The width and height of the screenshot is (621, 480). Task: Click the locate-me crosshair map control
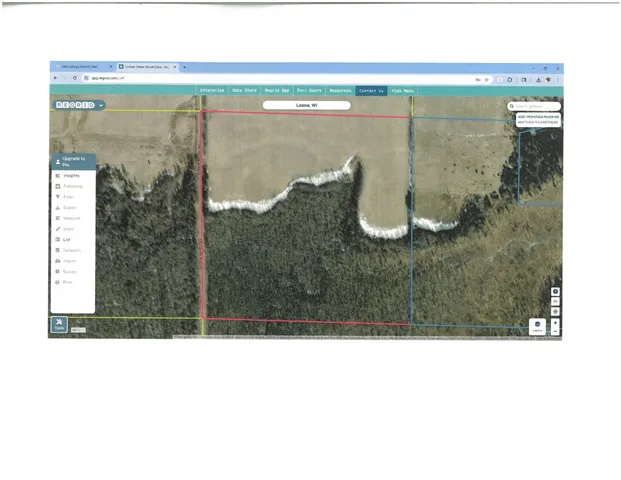click(x=556, y=311)
